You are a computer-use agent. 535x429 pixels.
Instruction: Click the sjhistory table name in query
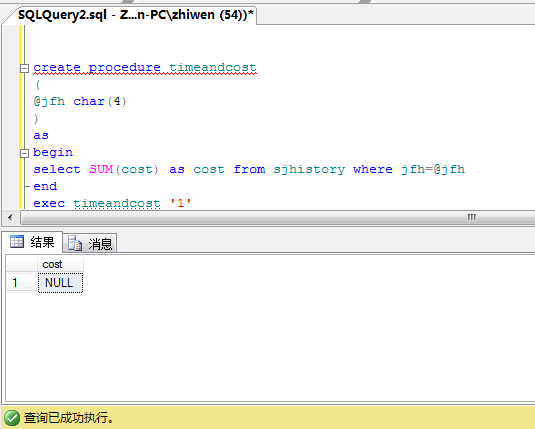pyautogui.click(x=309, y=170)
